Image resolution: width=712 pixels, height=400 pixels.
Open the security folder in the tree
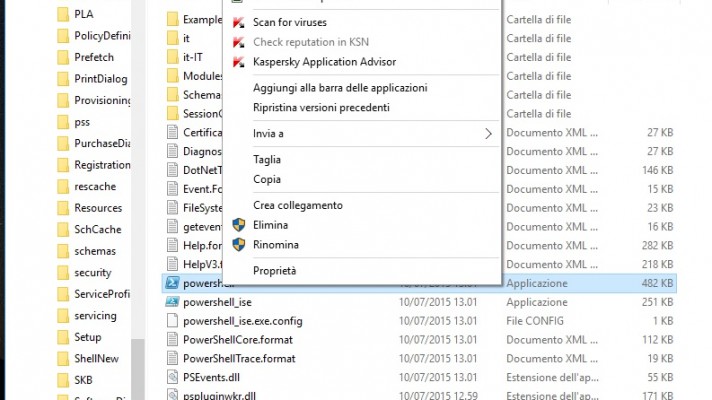coord(92,272)
